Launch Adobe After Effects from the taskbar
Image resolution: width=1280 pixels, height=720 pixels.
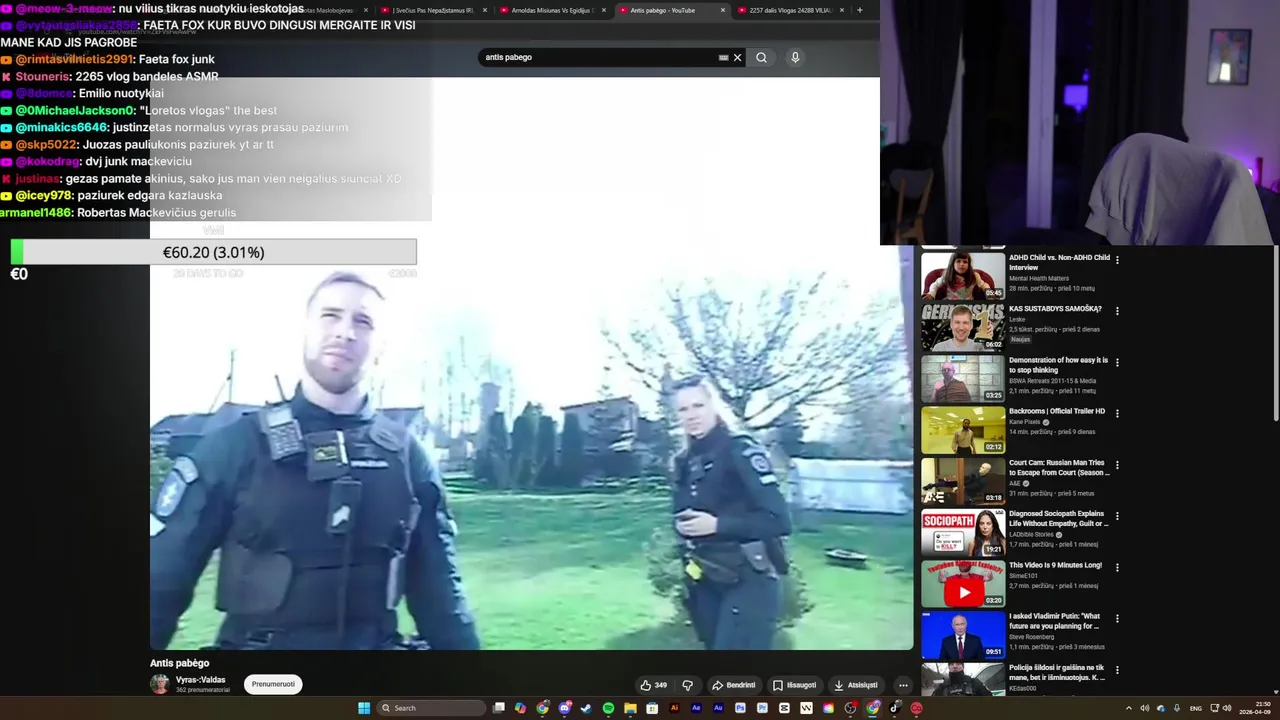click(x=696, y=708)
